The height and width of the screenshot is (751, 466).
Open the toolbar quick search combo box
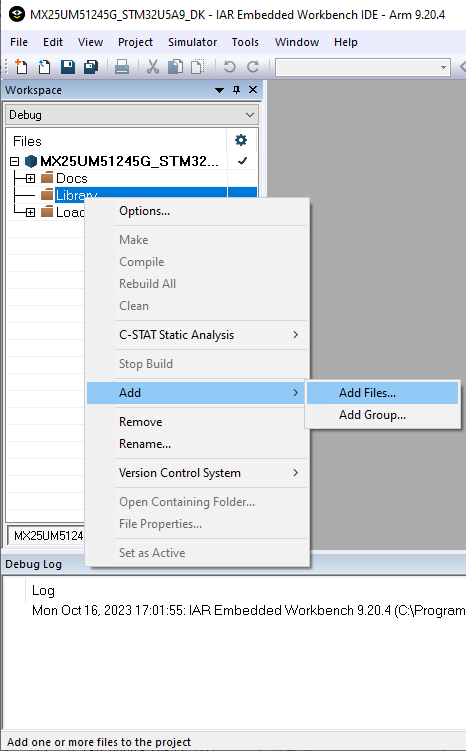click(363, 67)
